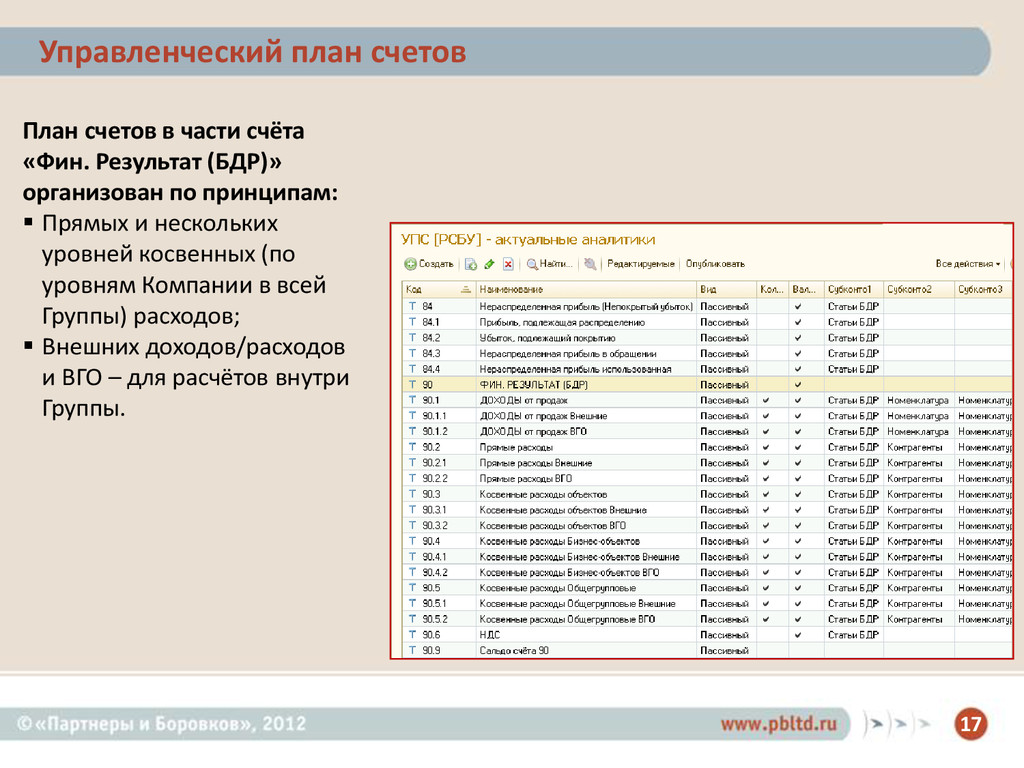Select row 'Сальдо счёта 90'
The image size is (1024, 768).
707,650
